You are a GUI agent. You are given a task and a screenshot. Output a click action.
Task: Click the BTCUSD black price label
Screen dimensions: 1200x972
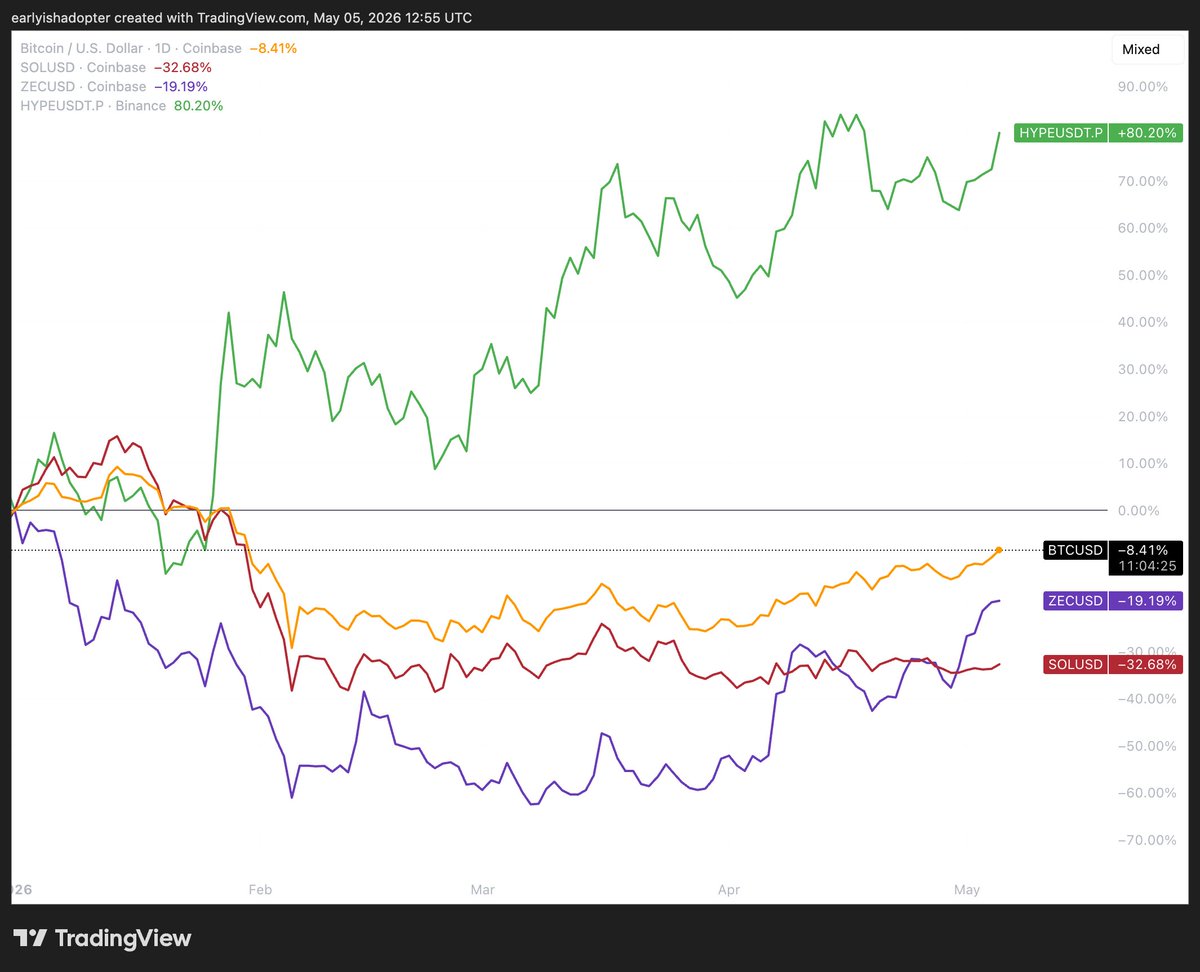point(1076,550)
